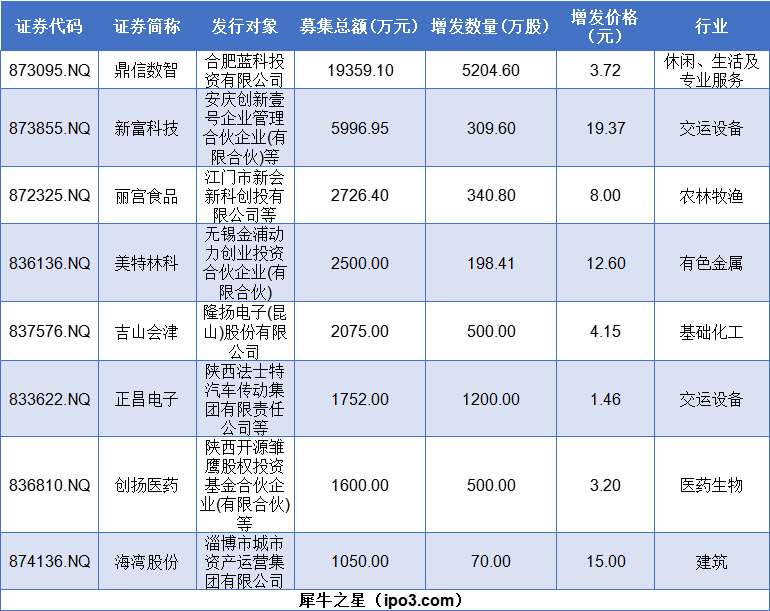Viewport: 770px width, 611px height.
Task: Click the 海湾股份 row's 建筑 industry cell
Action: 711,561
